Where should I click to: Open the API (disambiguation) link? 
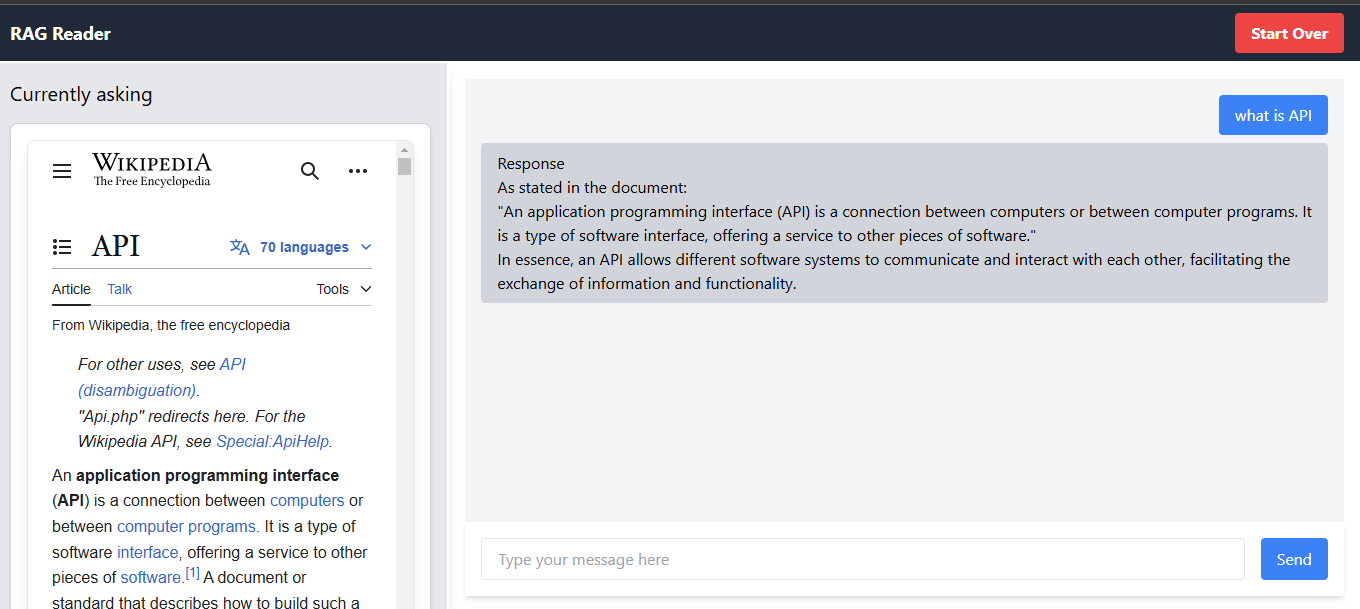click(162, 377)
